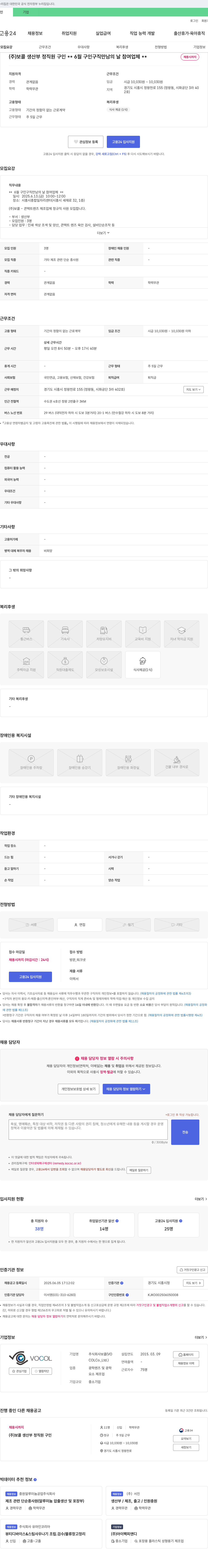Switch to the 전형방법 tab
This screenshot has width=208, height=1568.
[161, 47]
